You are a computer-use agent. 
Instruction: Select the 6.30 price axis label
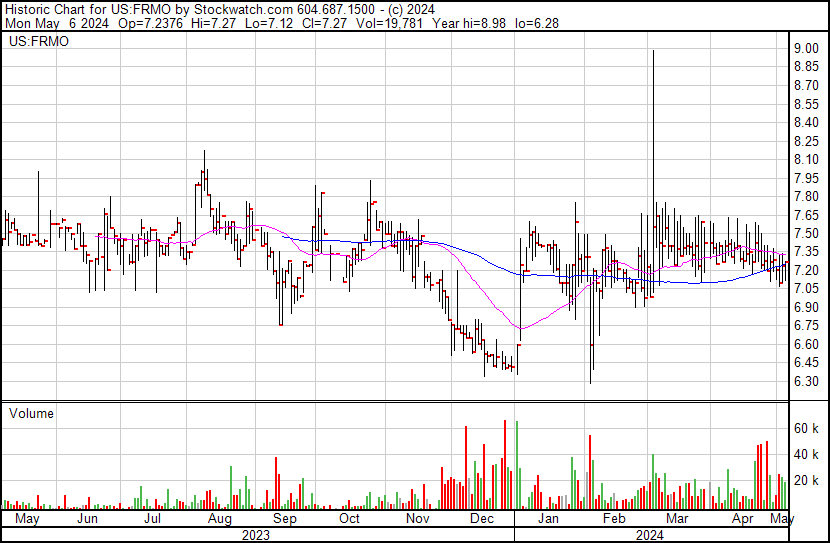806,382
